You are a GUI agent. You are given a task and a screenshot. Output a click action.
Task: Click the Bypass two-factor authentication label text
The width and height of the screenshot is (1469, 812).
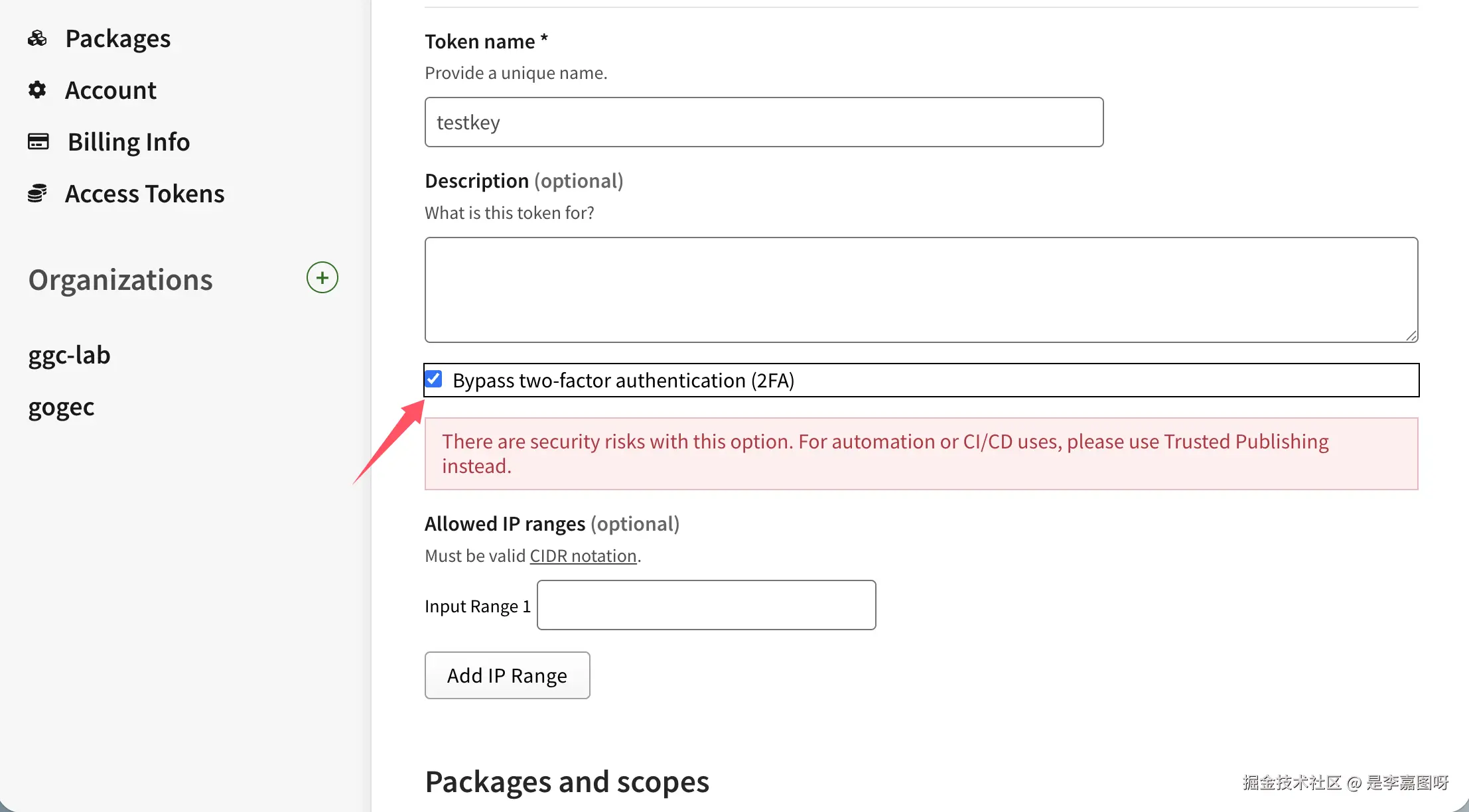click(623, 381)
